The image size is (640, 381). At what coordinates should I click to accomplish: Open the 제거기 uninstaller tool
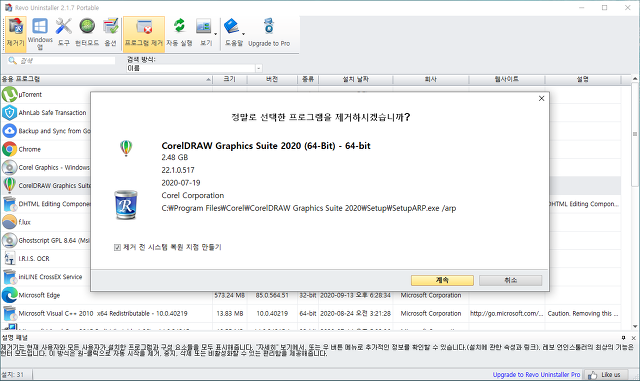point(16,34)
